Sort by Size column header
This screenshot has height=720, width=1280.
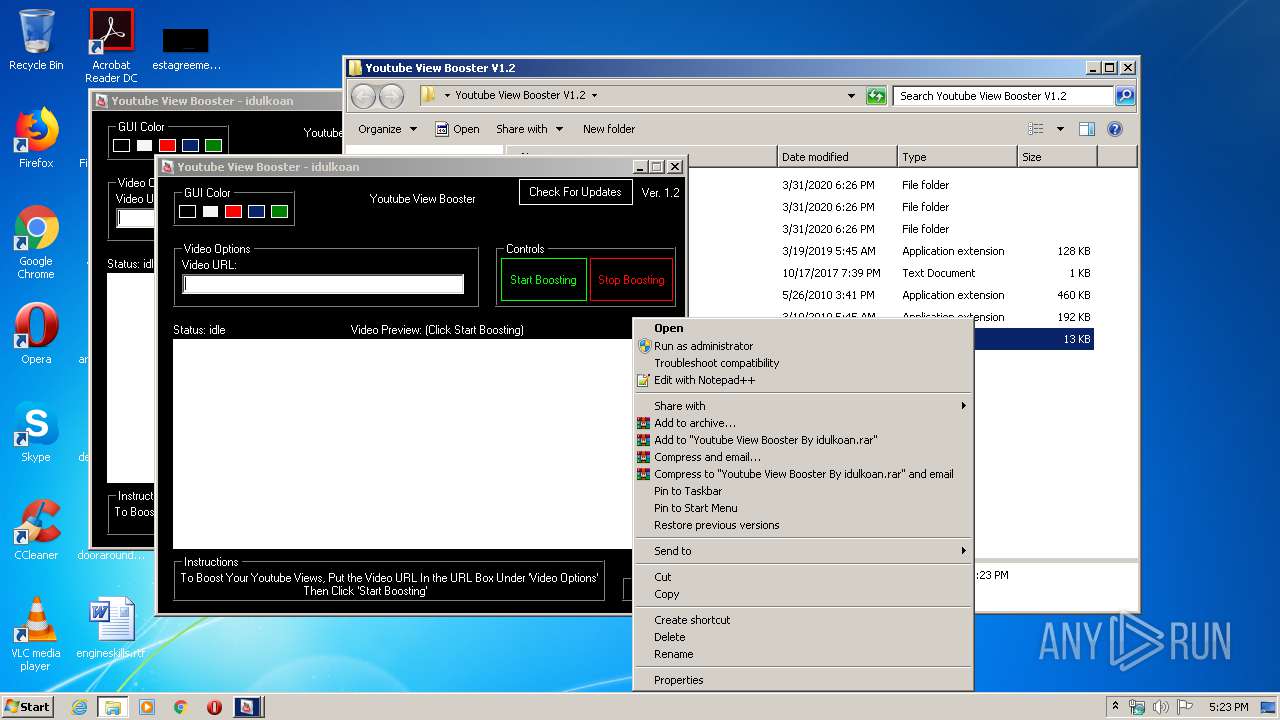pos(1057,157)
